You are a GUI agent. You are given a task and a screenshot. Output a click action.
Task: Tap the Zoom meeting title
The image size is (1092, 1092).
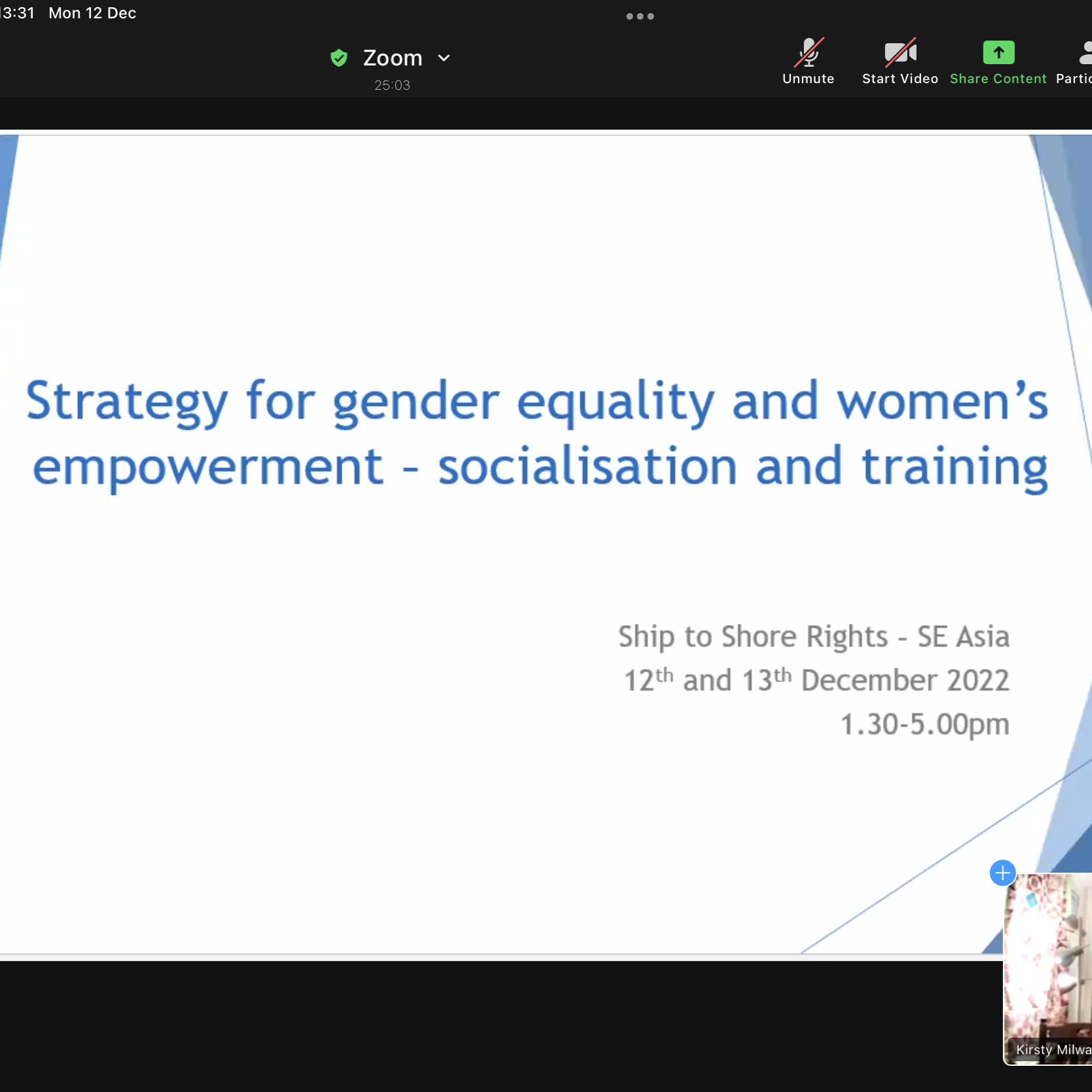pos(392,58)
